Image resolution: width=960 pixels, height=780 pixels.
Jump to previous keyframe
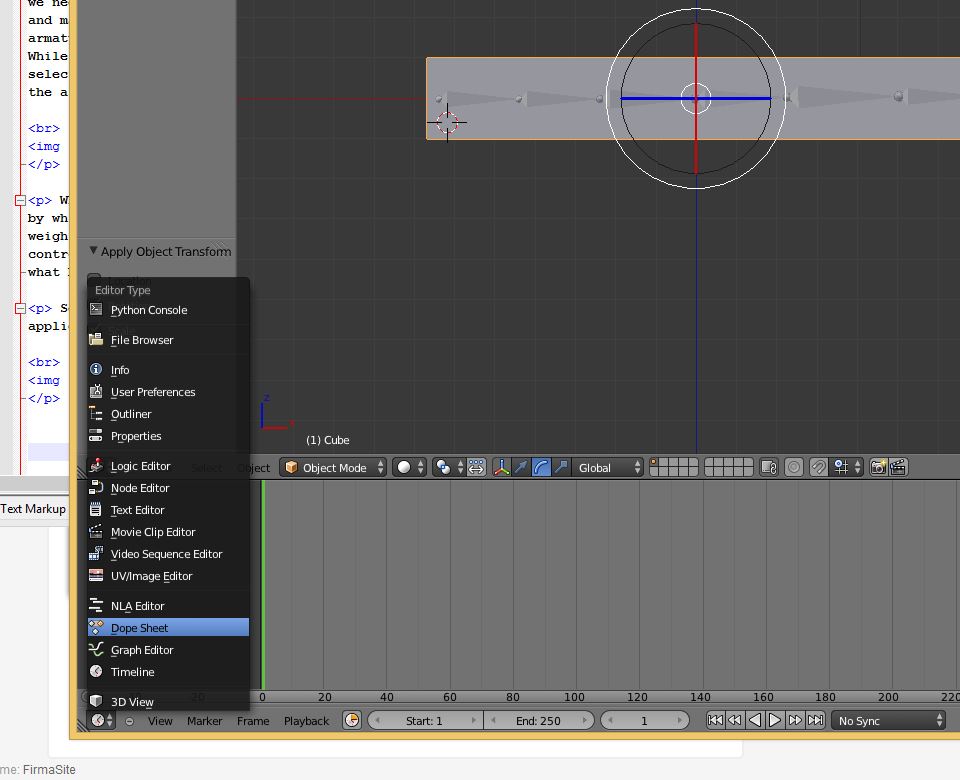[735, 720]
